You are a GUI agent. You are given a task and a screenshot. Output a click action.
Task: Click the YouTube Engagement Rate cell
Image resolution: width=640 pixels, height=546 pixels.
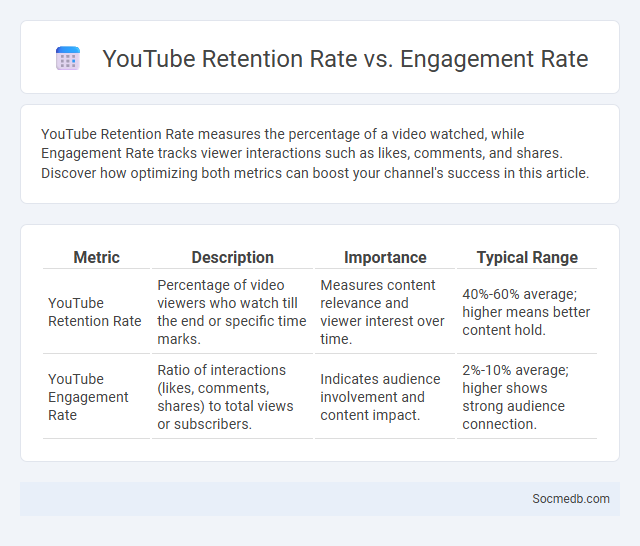pyautogui.click(x=96, y=397)
